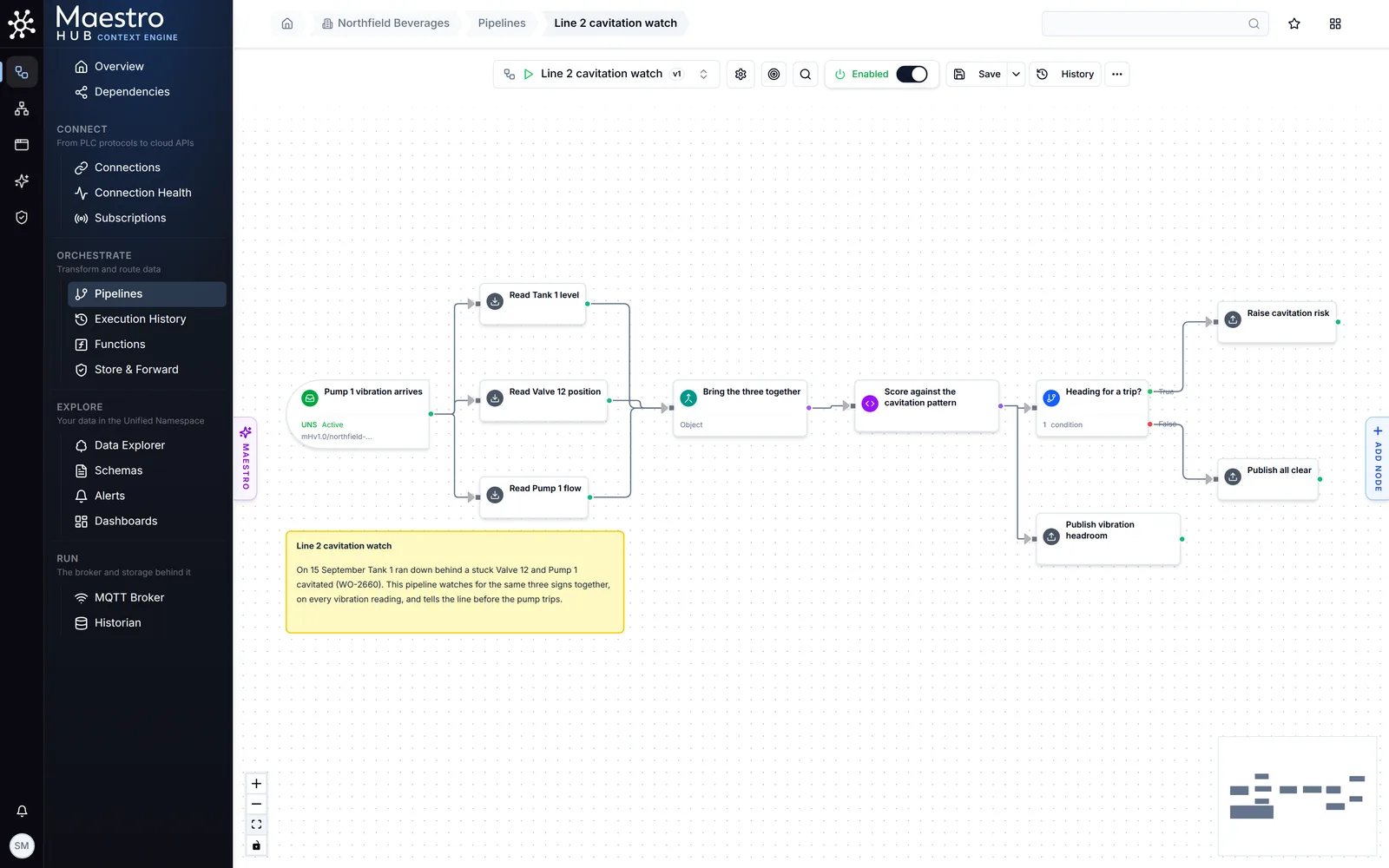1389x868 pixels.
Task: Zoom out of the canvas
Action: (x=256, y=805)
